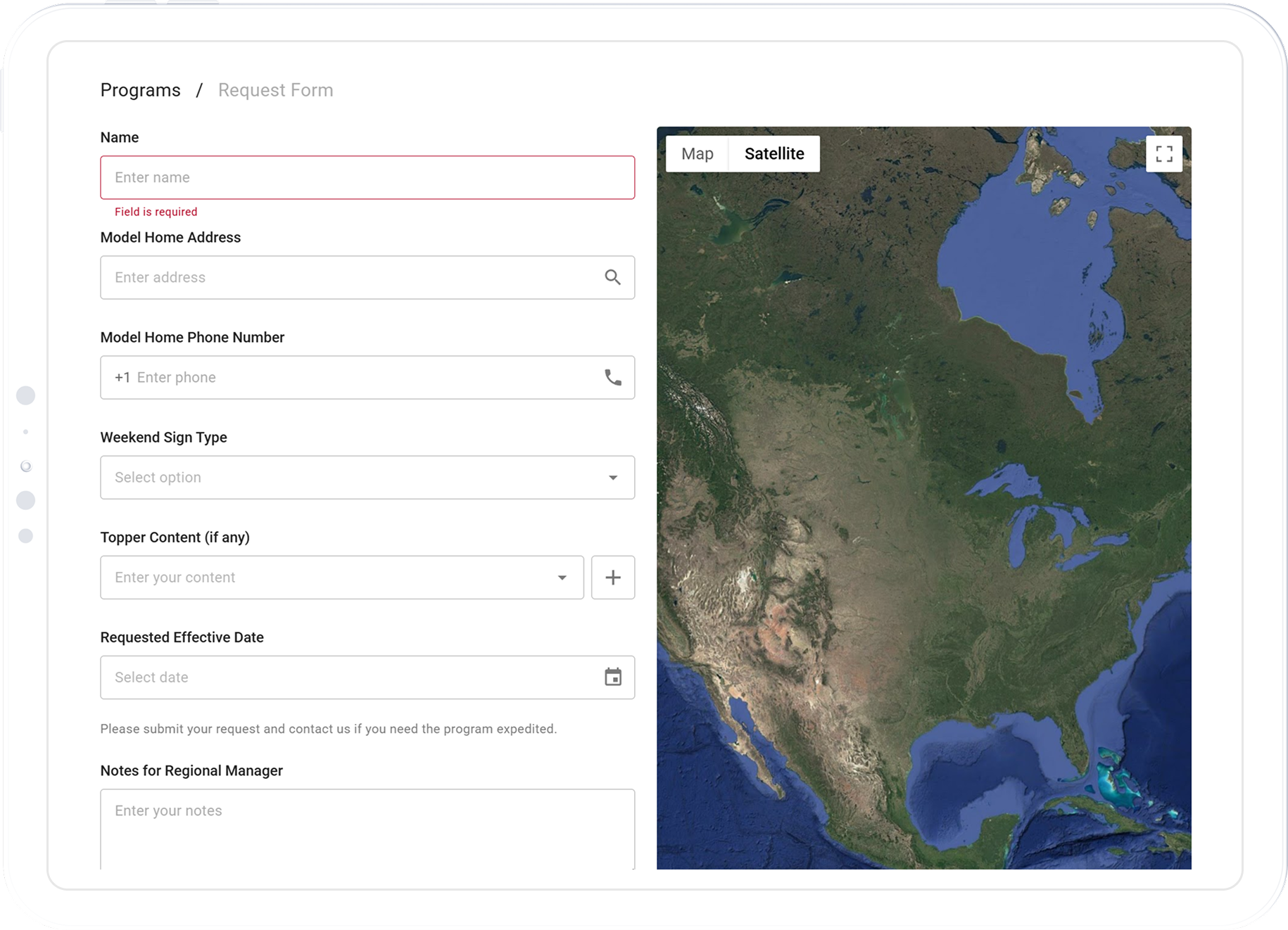
Task: Focus the Enter name input field
Action: (x=366, y=177)
